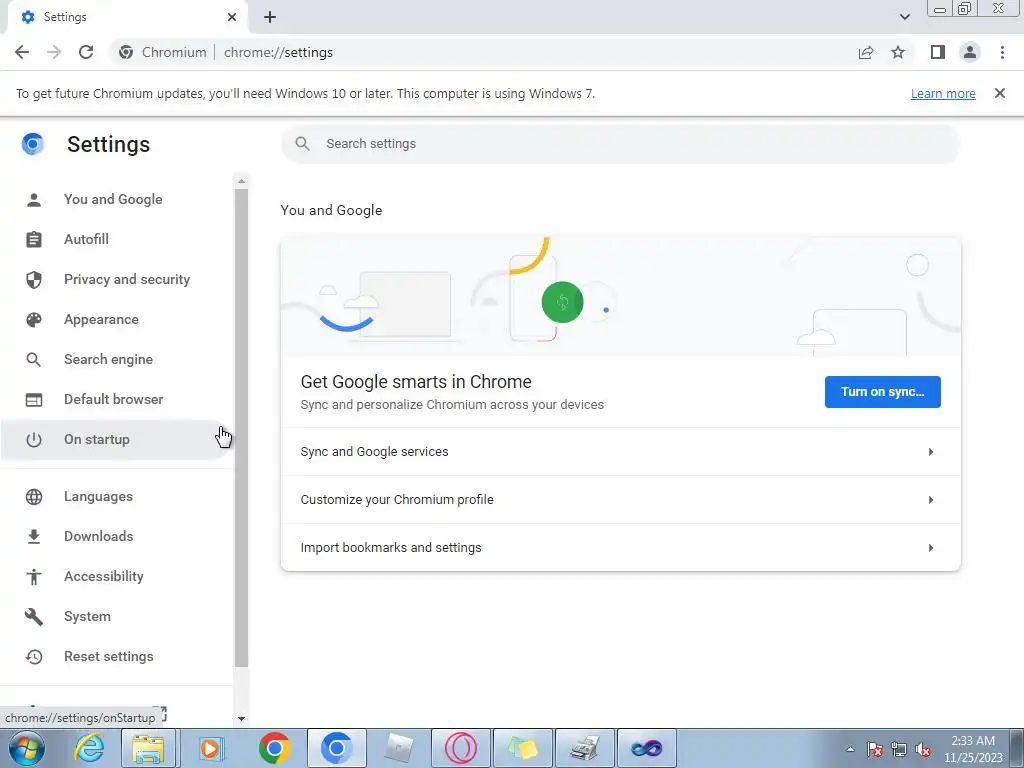1024x768 pixels.
Task: Go to Privacy and security settings
Action: (116, 280)
